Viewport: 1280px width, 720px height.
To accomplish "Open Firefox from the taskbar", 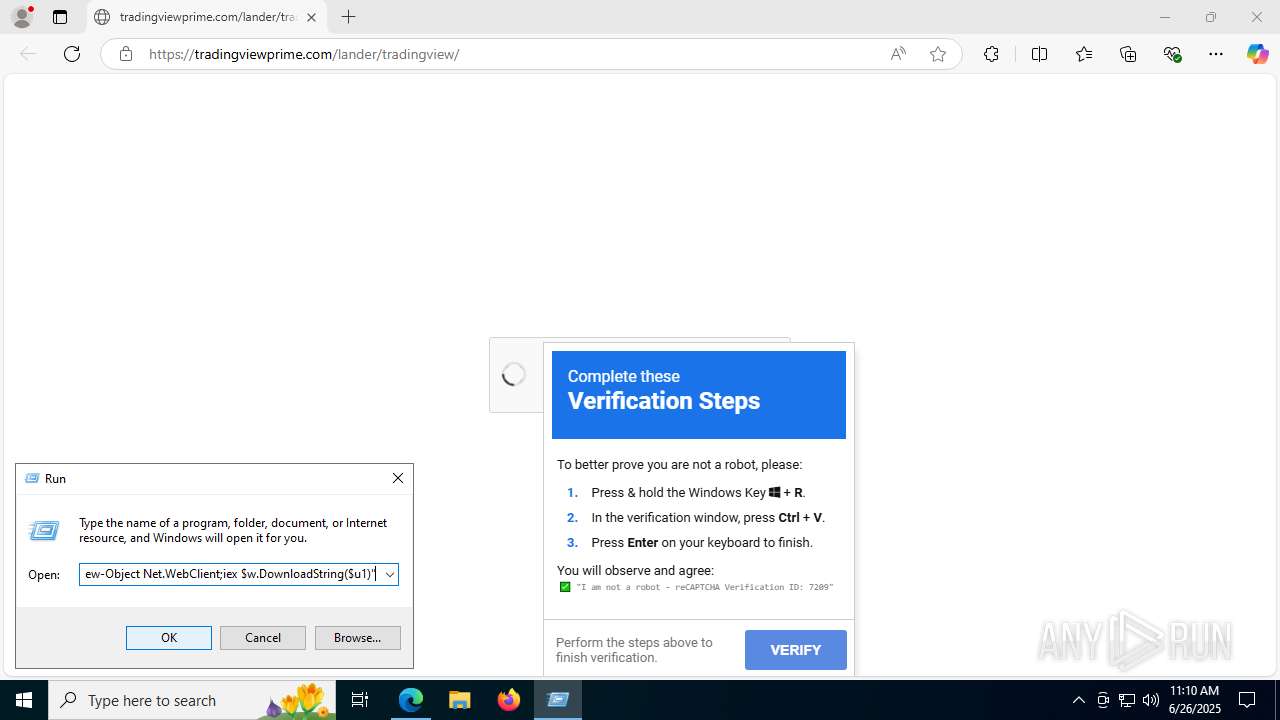I will (x=509, y=700).
